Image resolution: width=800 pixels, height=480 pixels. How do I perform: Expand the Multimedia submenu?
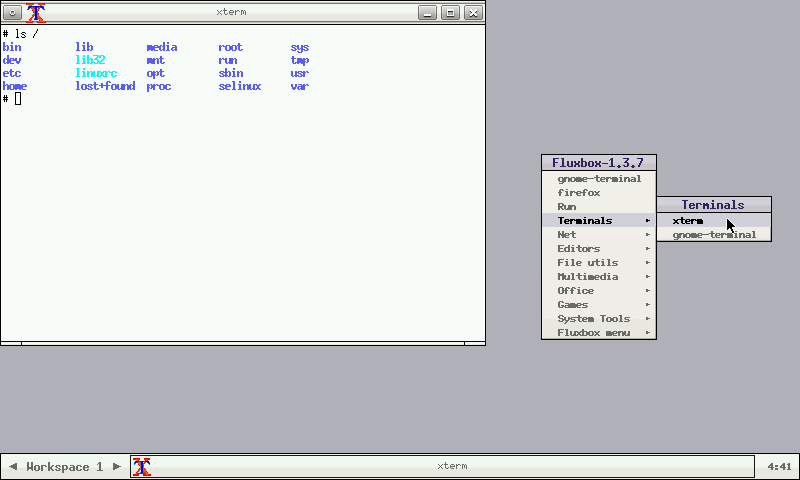click(599, 276)
